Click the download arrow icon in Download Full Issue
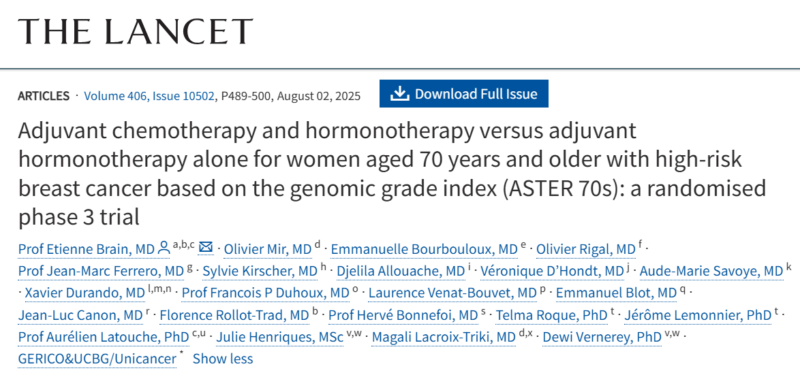Viewport: 800px width, 375px height. point(400,93)
